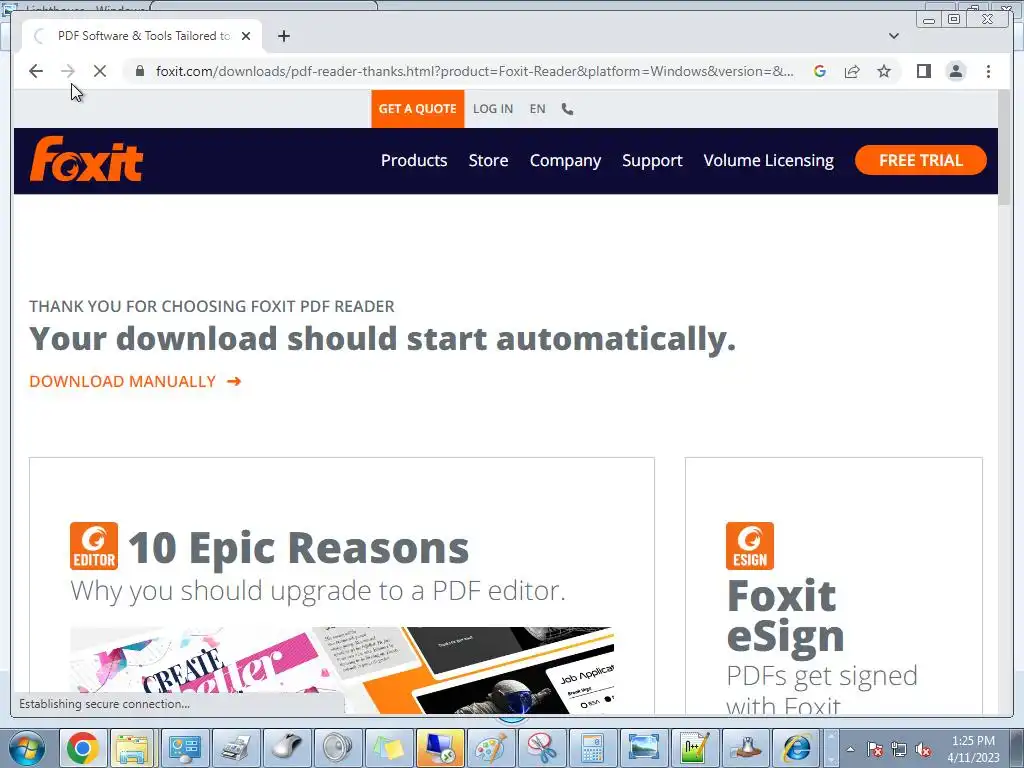The image size is (1024, 768).
Task: Open a new browser tab
Action: coord(283,36)
